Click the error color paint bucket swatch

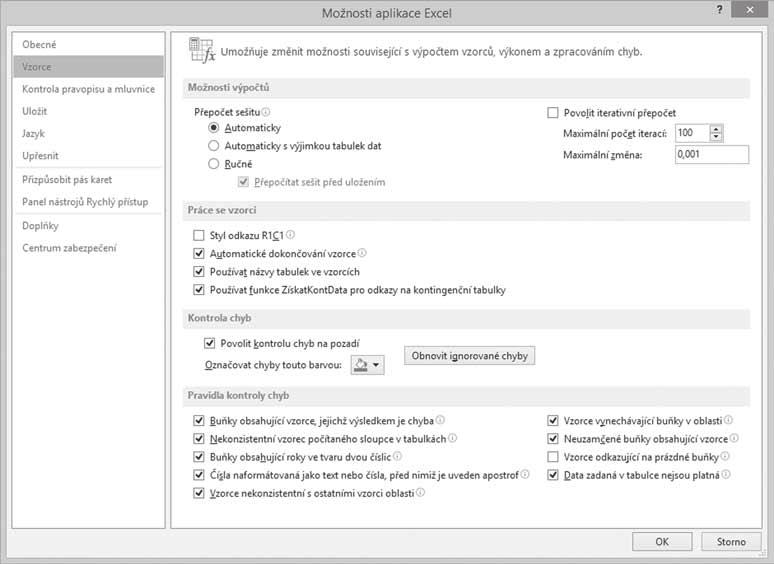[361, 365]
